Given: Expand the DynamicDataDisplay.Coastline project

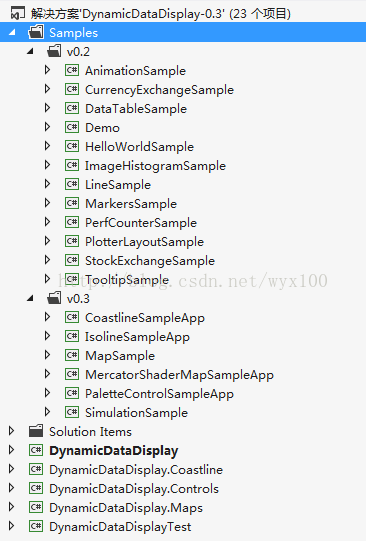Looking at the screenshot, I should (12, 469).
